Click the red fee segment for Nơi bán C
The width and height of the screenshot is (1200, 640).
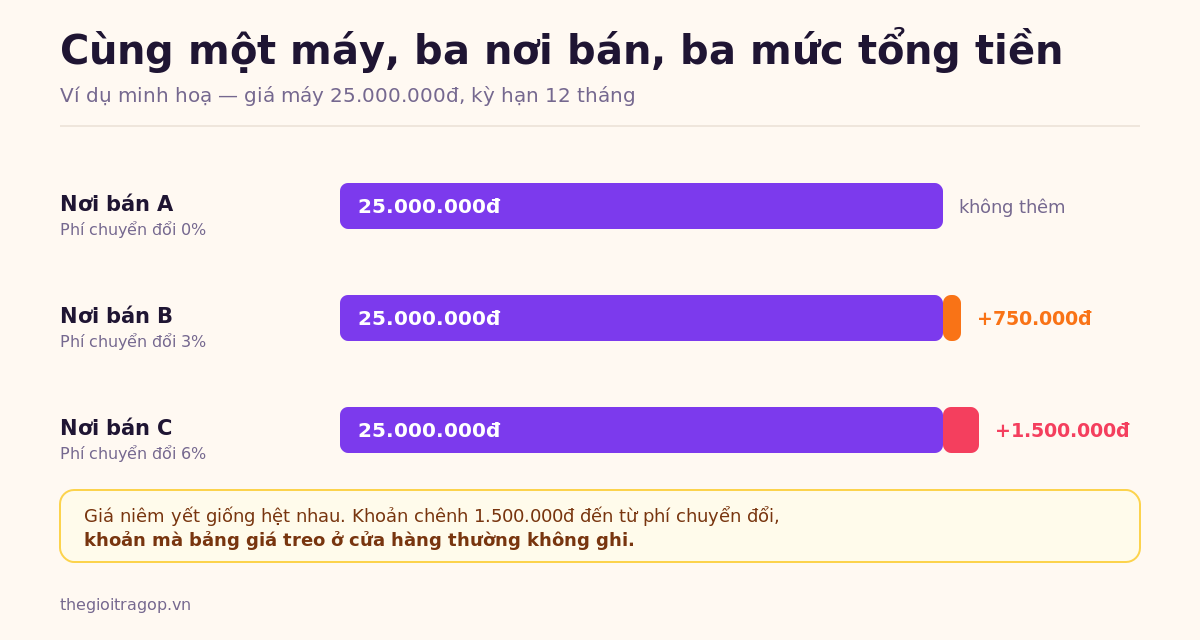tap(961, 430)
